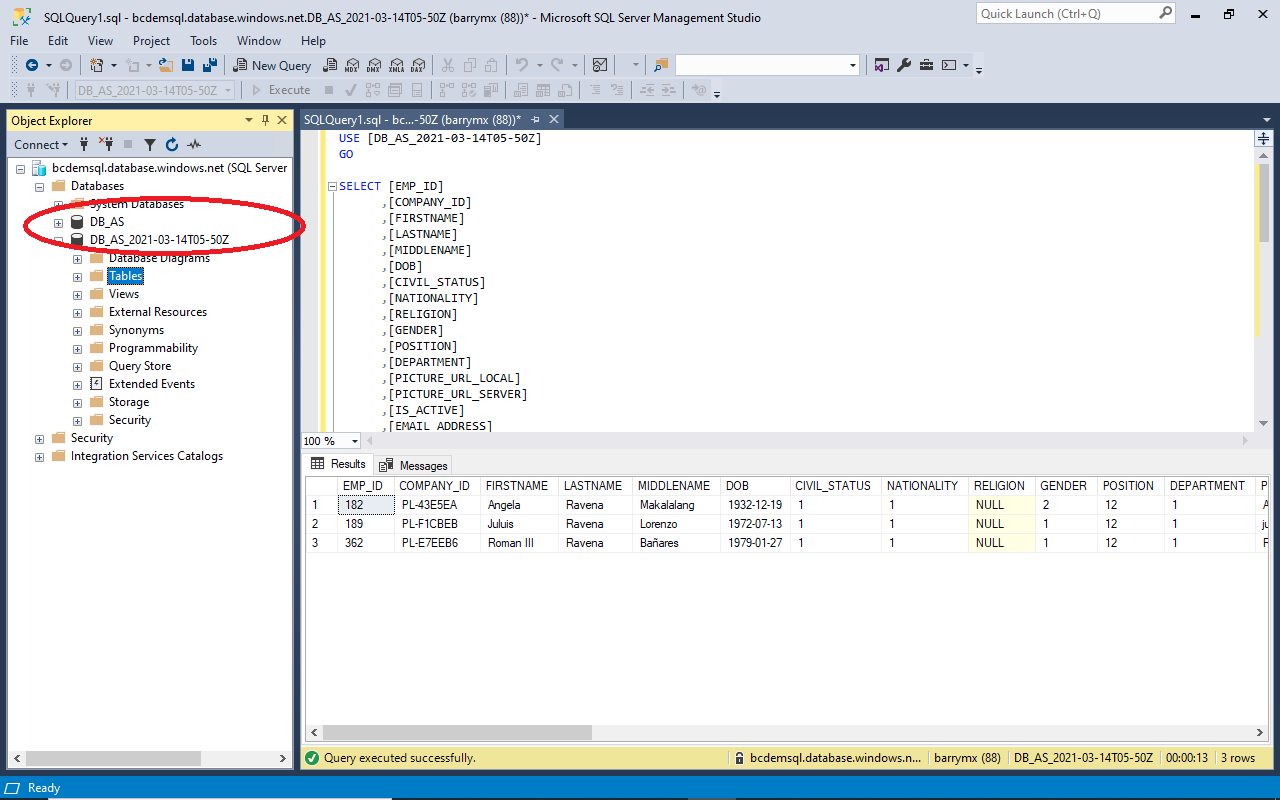Image resolution: width=1280 pixels, height=800 pixels.
Task: Click the 'Juluis' cell in results grid
Action: click(x=519, y=524)
